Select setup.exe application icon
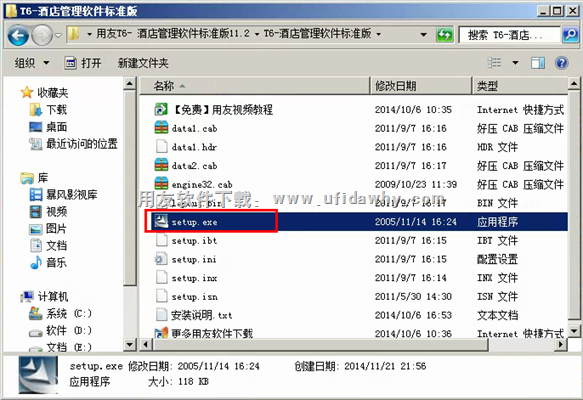Image resolution: width=583 pixels, height=400 pixels. point(161,222)
